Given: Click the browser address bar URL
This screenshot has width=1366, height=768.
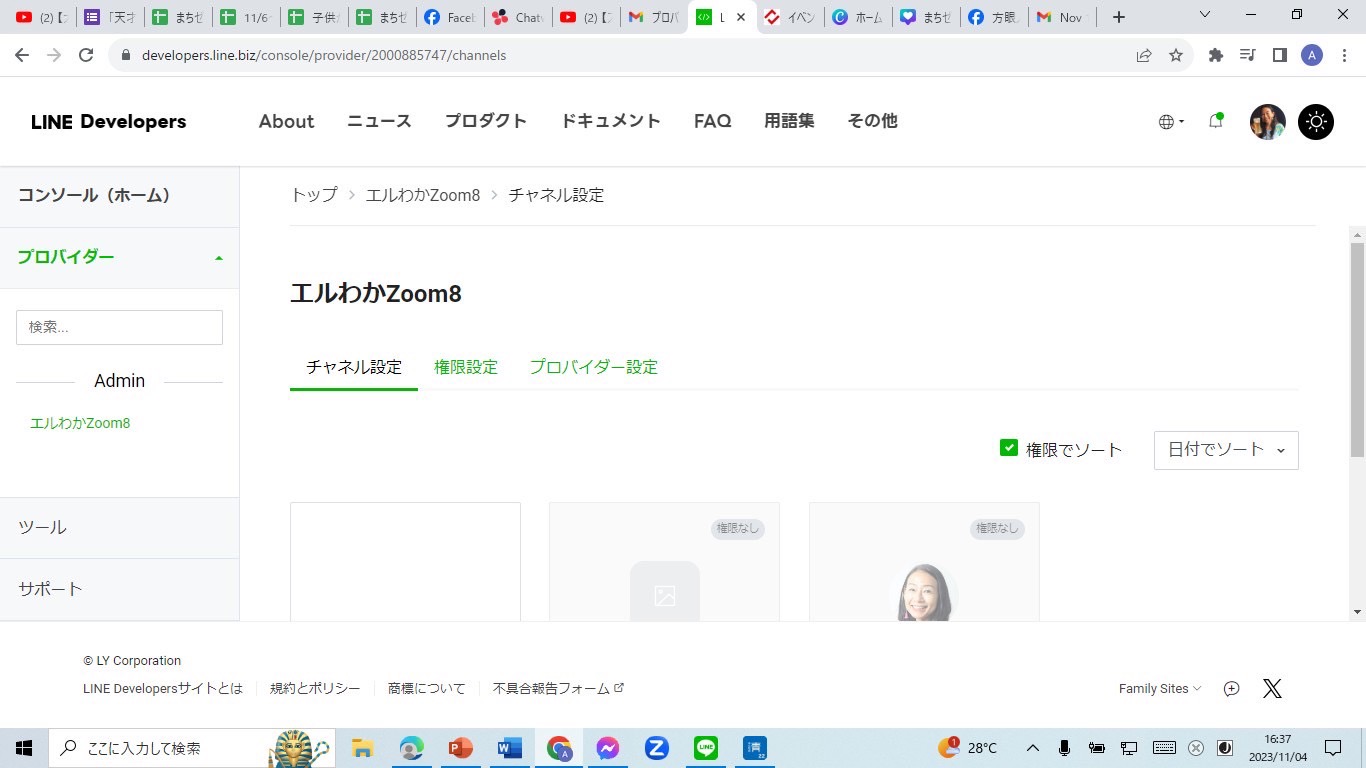Looking at the screenshot, I should click(324, 55).
